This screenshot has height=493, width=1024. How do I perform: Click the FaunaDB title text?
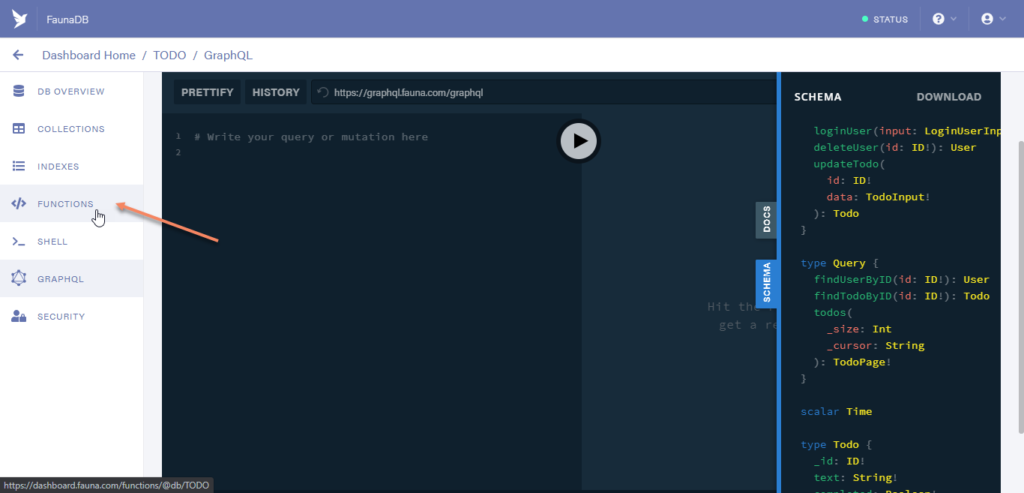pyautogui.click(x=67, y=20)
